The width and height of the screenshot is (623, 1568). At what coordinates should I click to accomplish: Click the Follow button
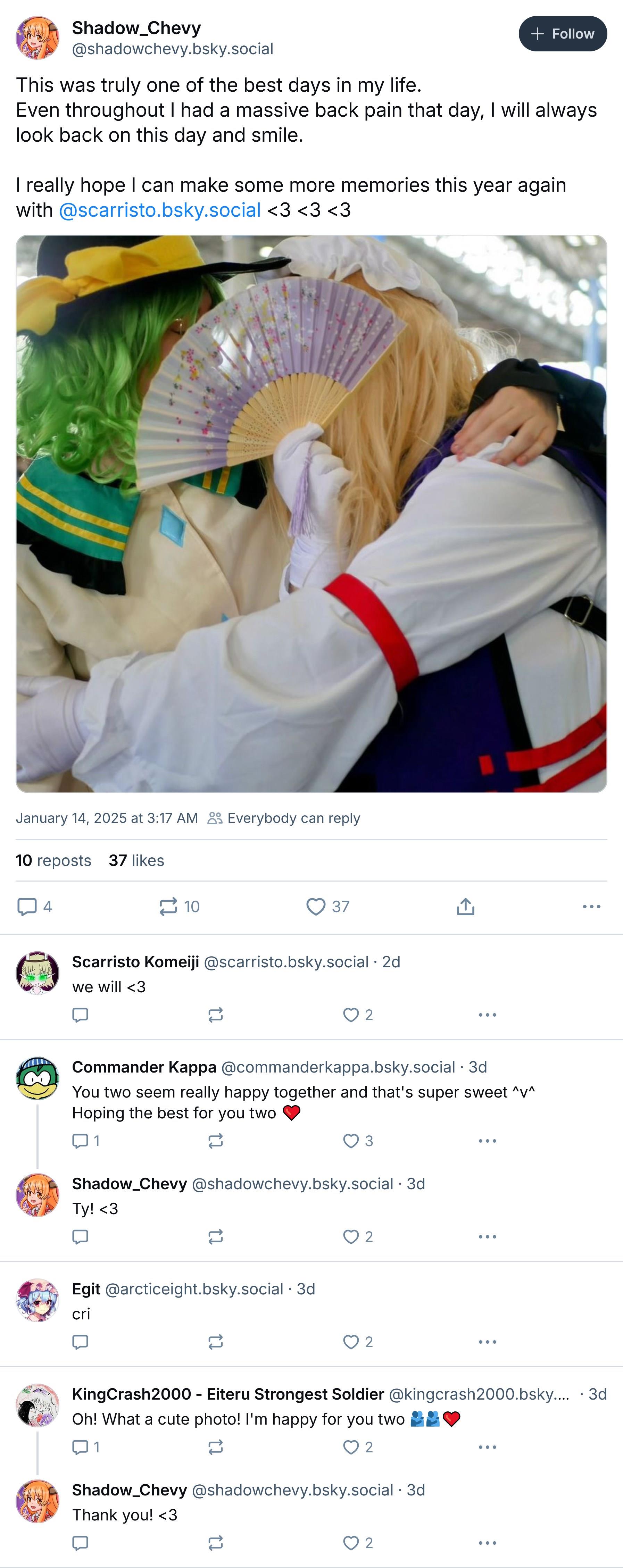point(562,34)
